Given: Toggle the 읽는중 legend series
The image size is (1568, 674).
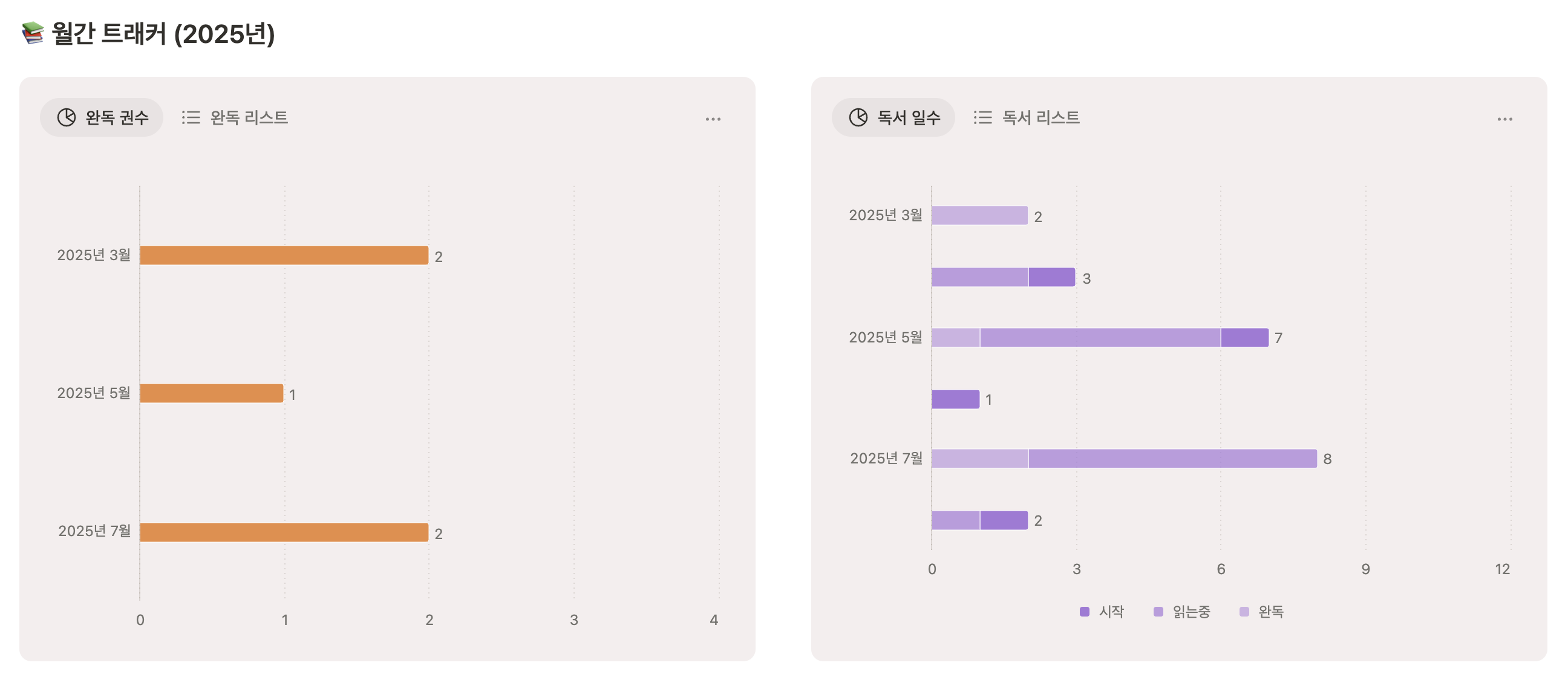Looking at the screenshot, I should pyautogui.click(x=1191, y=611).
